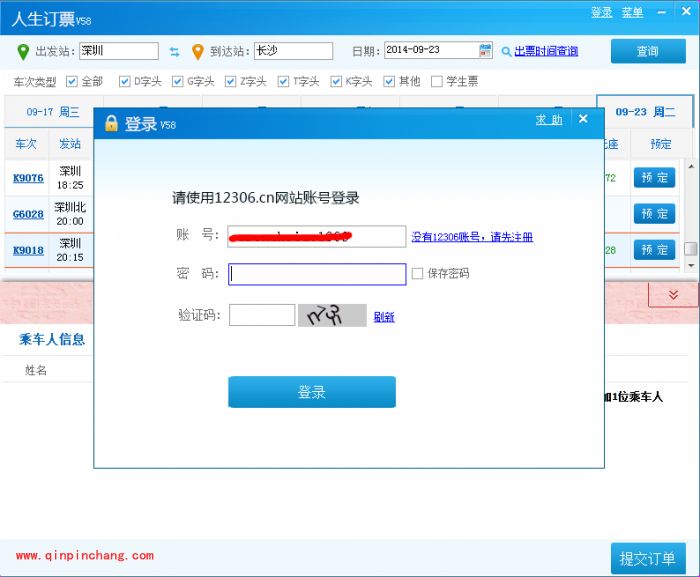The image size is (700, 577).
Task: Open the 菜单 menu in title bar
Action: [633, 12]
